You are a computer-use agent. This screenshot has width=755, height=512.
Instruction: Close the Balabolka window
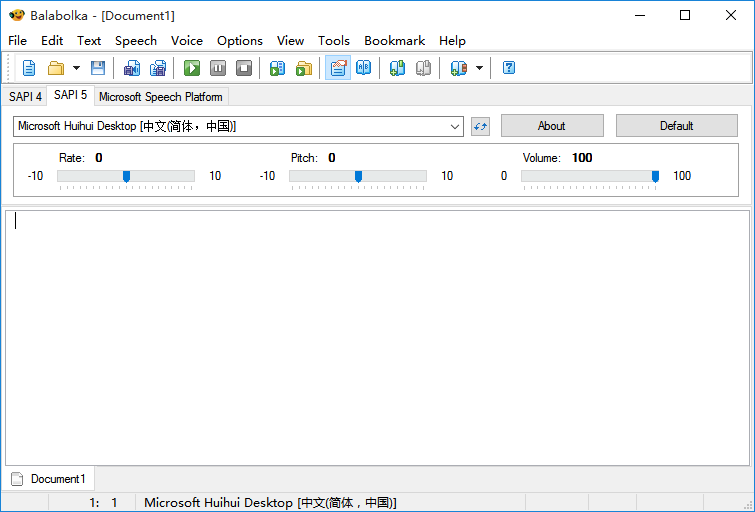click(730, 15)
